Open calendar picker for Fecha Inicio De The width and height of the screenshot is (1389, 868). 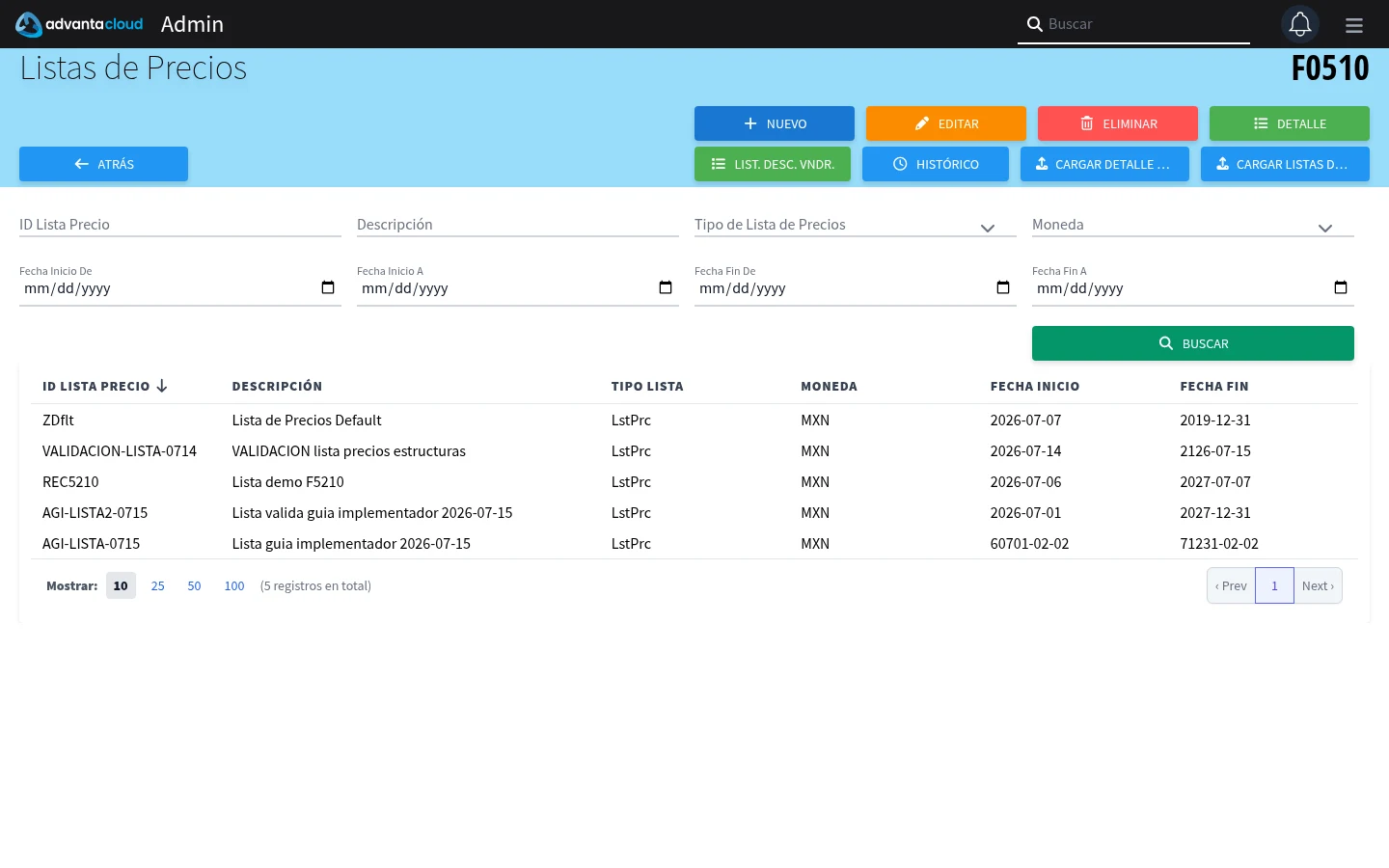click(x=328, y=287)
